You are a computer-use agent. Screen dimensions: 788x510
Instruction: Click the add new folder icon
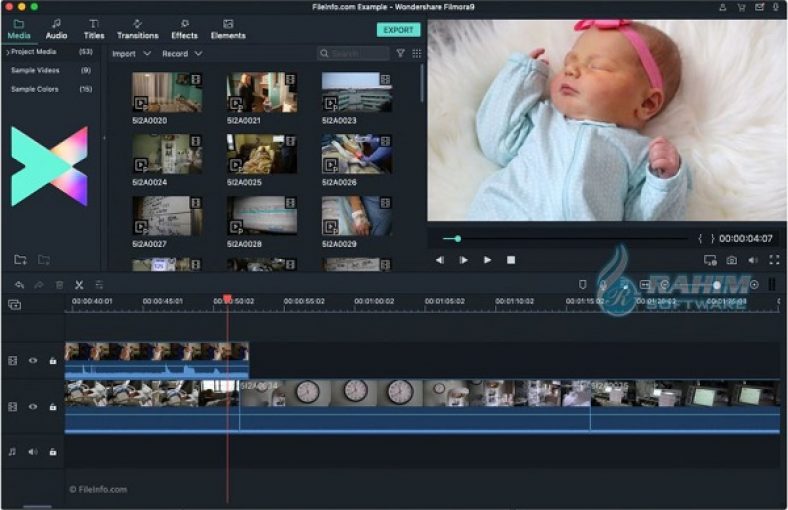(20, 260)
